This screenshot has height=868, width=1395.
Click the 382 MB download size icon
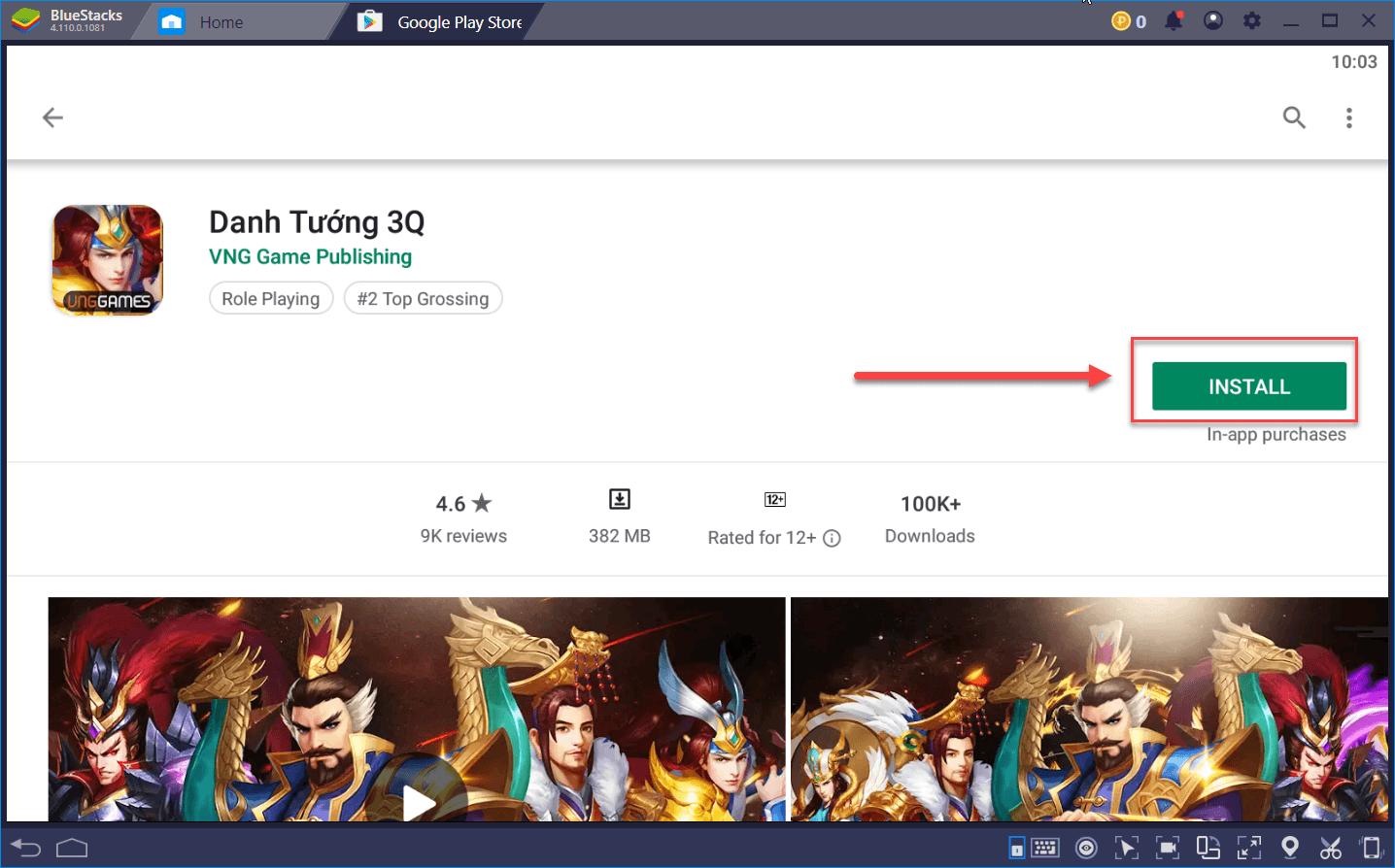[x=620, y=499]
